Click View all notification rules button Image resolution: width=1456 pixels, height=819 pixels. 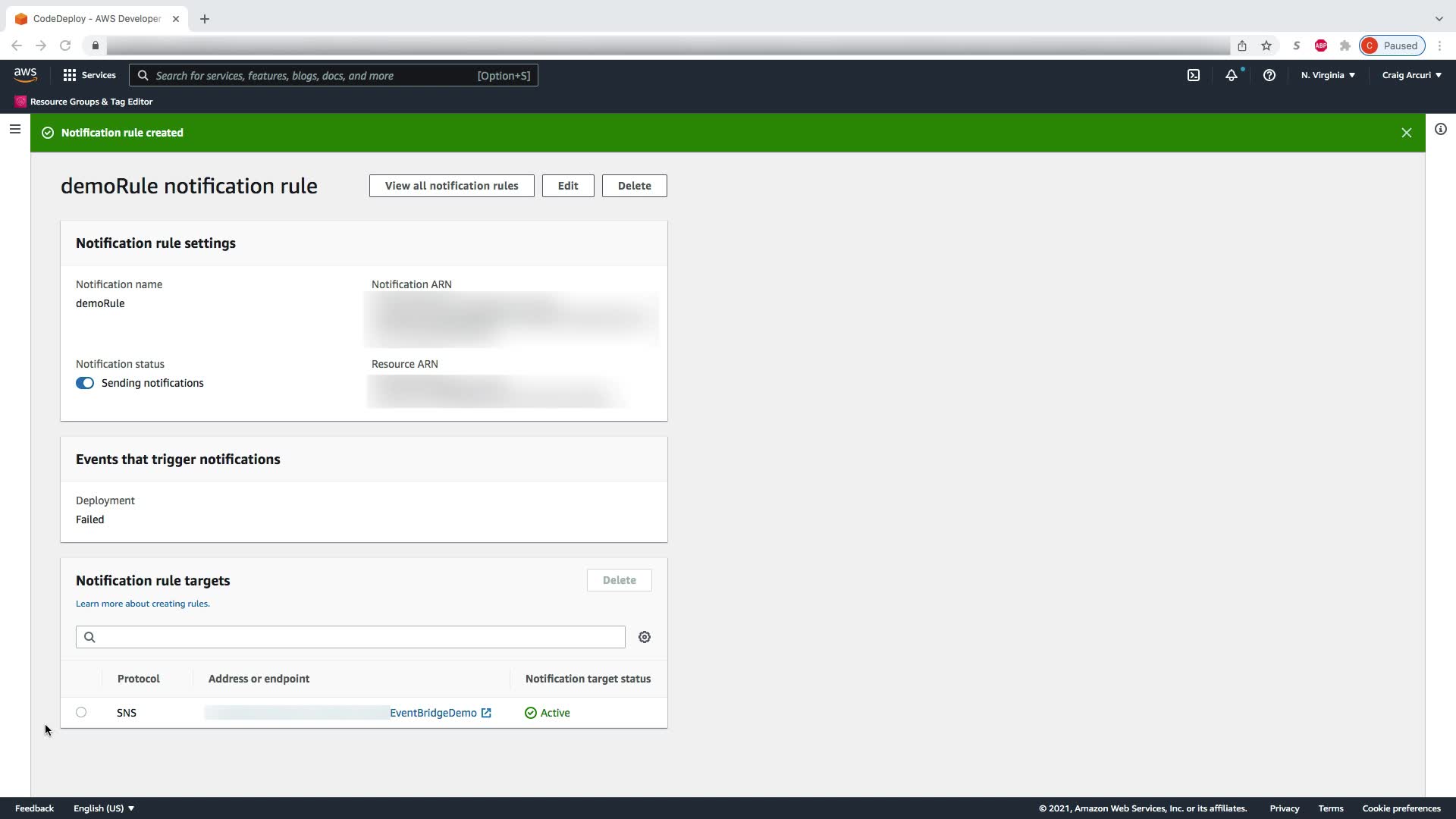pos(451,186)
